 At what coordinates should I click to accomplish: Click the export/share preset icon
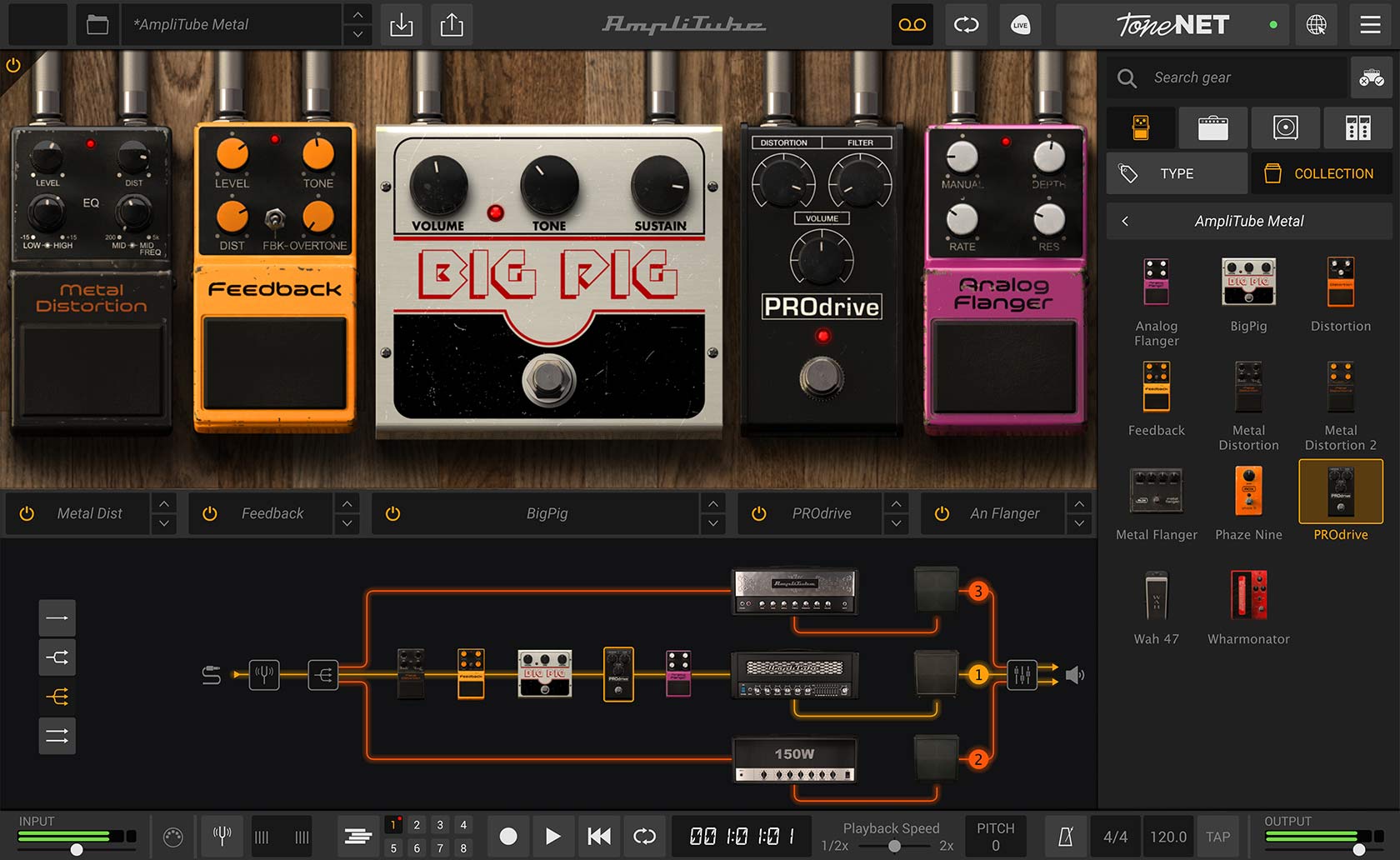[452, 25]
